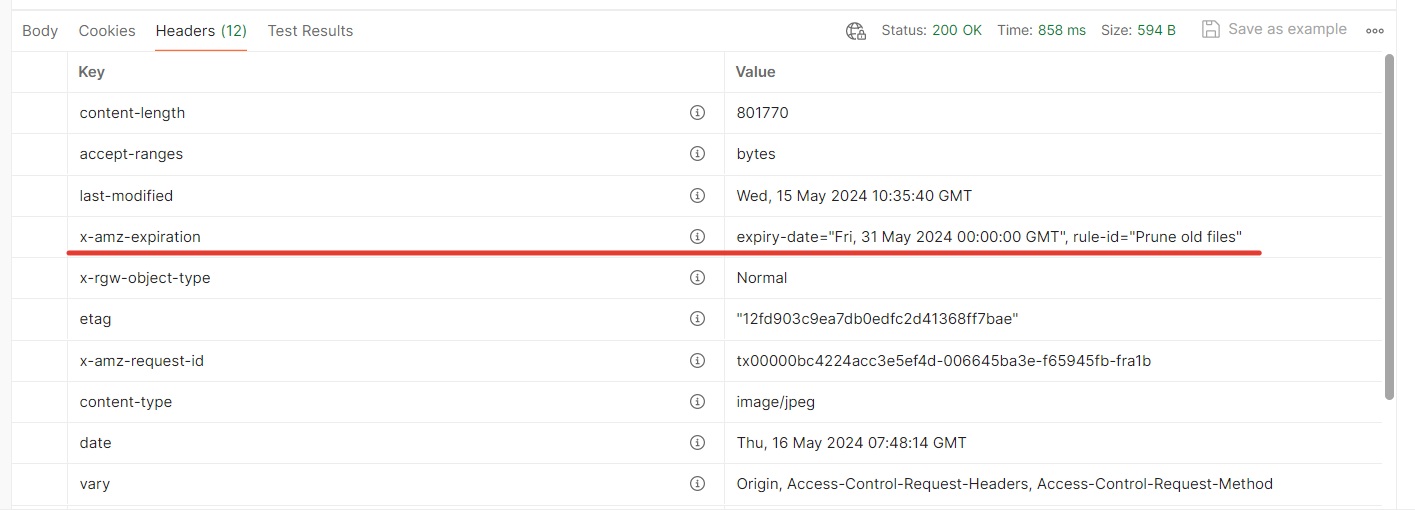Open the Test Results tab
Screen dimensions: 1415x510
tap(310, 31)
